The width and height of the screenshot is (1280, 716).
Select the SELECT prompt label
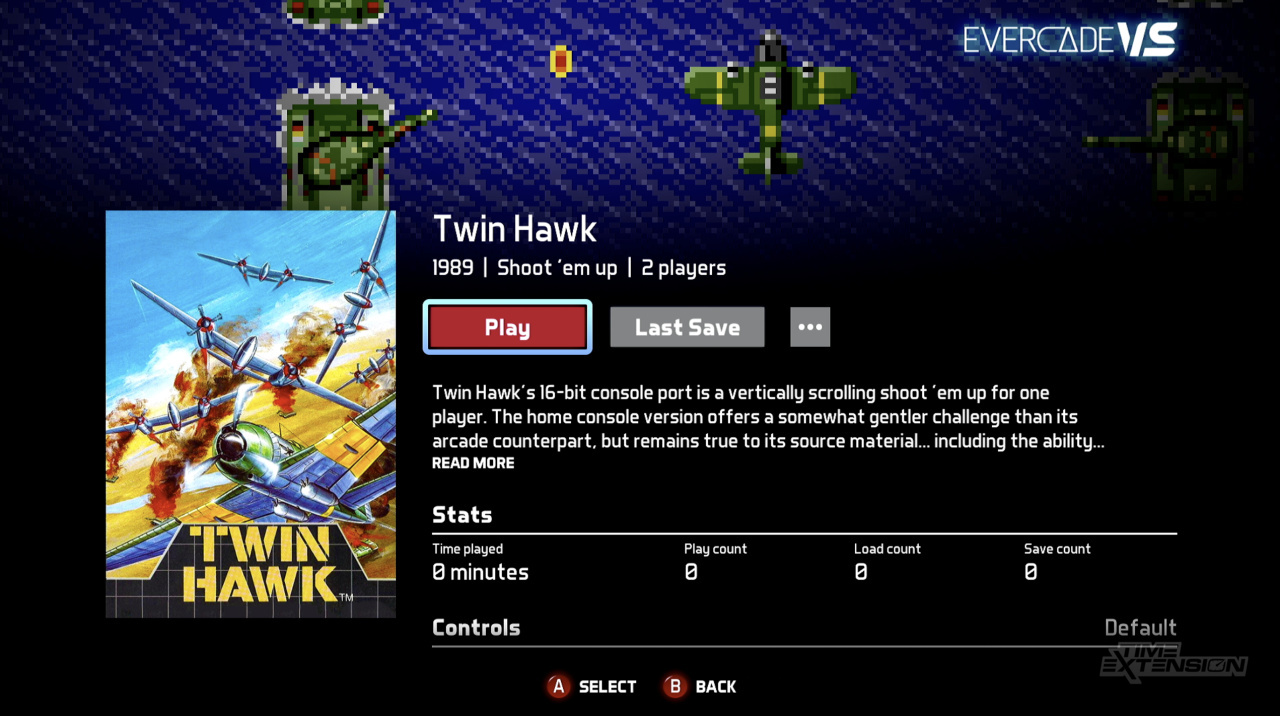coord(607,687)
